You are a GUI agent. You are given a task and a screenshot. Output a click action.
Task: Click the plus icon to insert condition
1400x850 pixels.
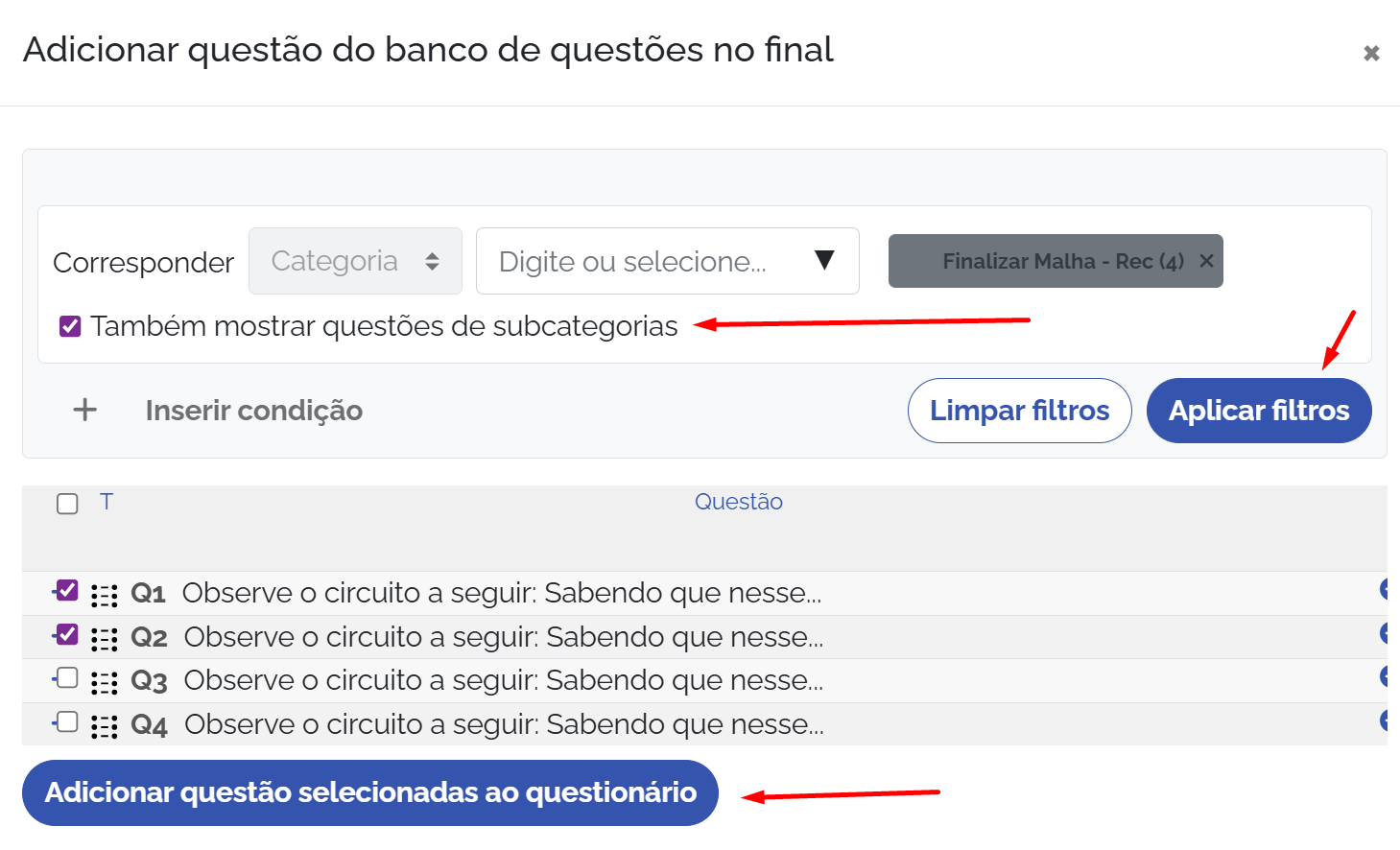[85, 411]
